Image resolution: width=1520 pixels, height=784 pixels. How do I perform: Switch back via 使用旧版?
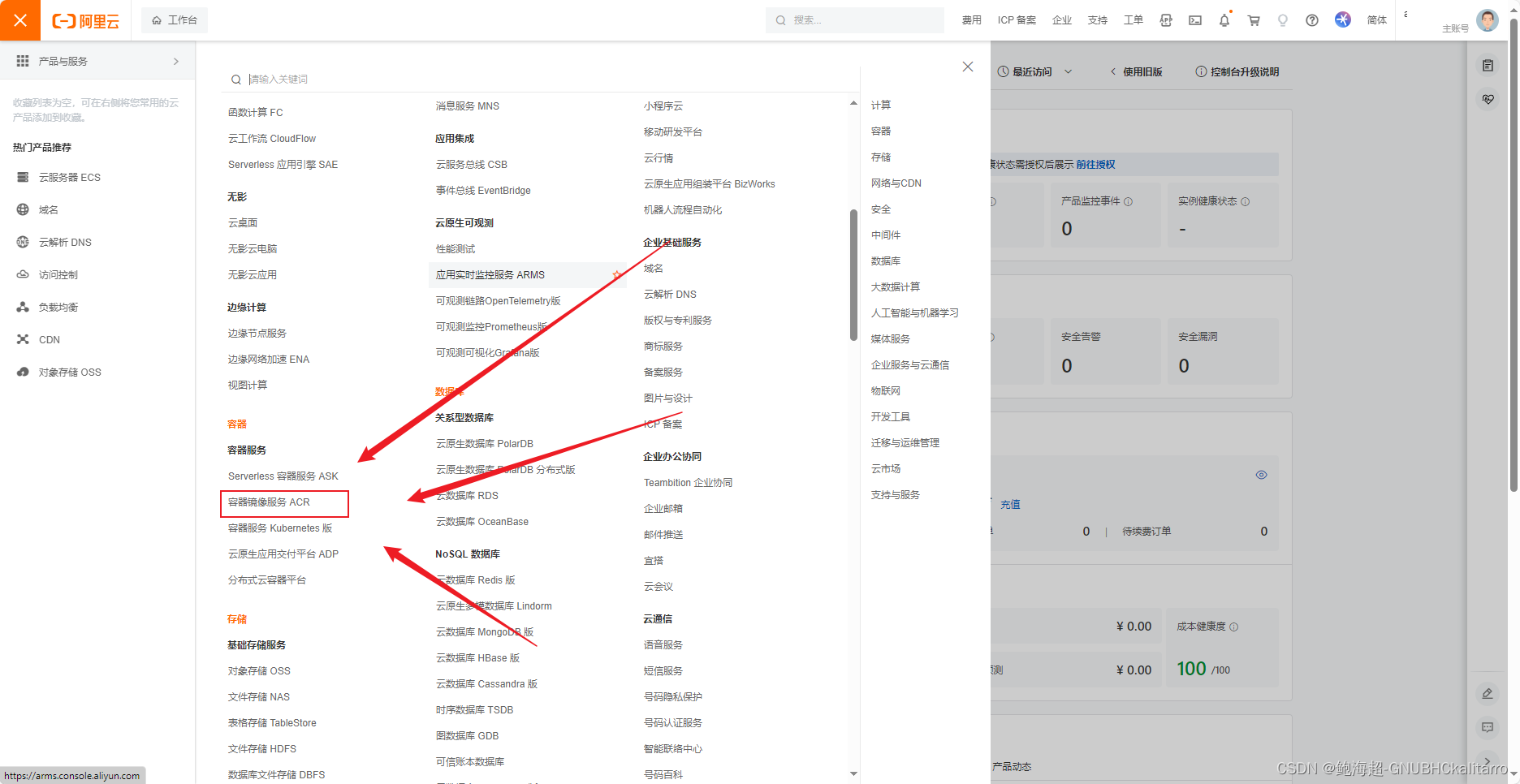(x=1136, y=71)
